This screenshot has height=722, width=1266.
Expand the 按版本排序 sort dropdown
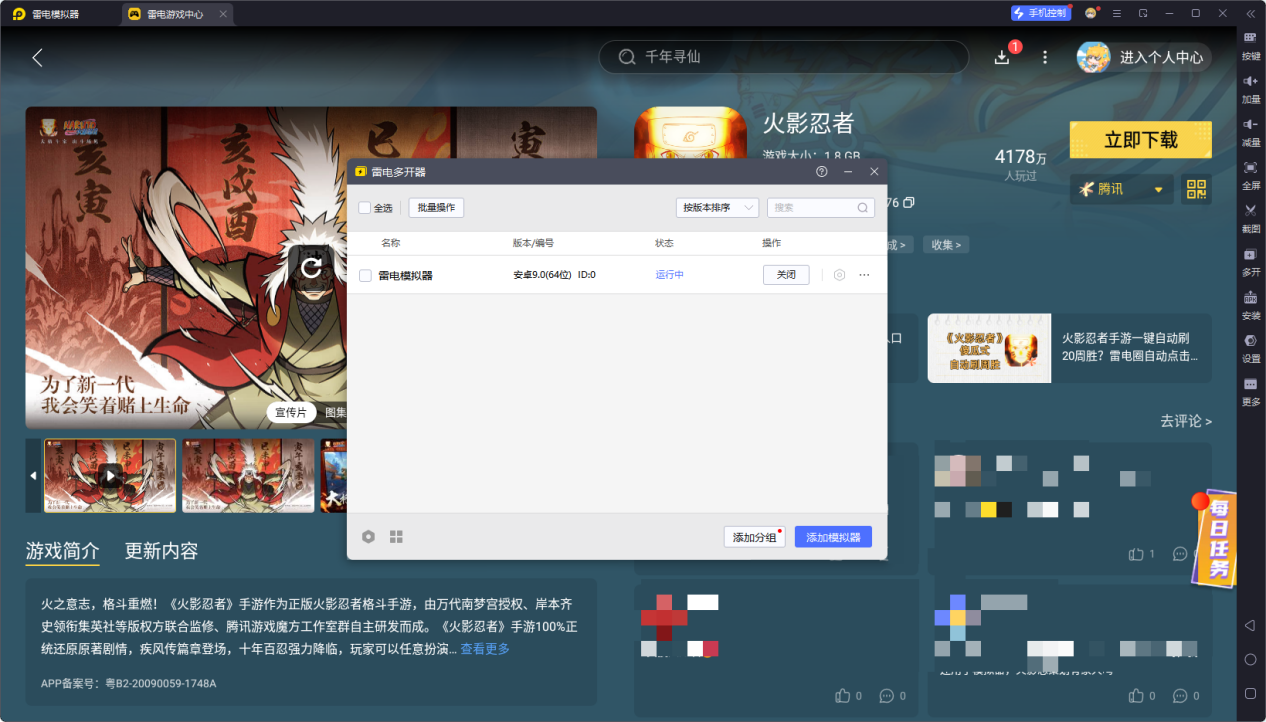(717, 208)
